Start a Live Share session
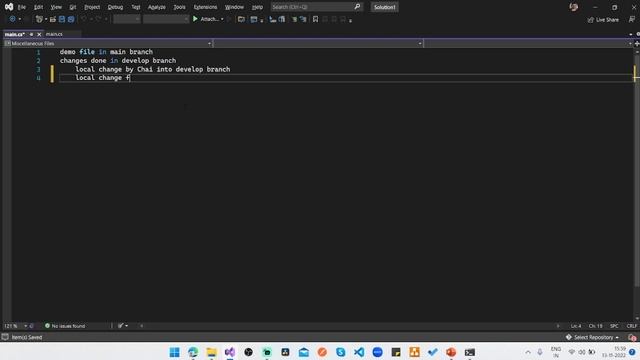Image resolution: width=640 pixels, height=360 pixels. click(603, 20)
